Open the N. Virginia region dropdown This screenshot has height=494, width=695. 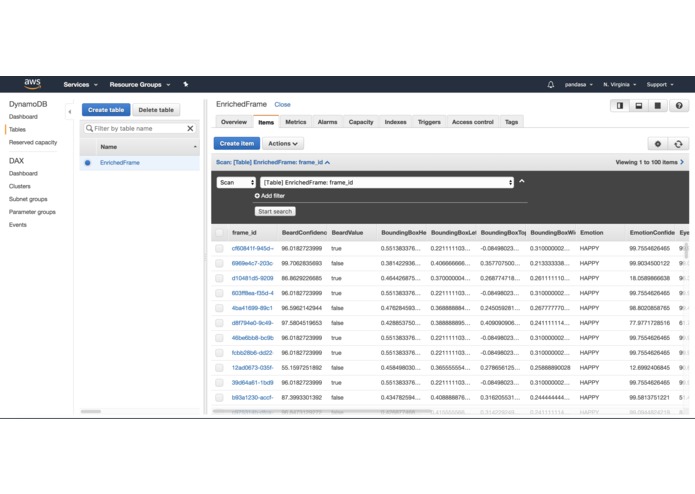coord(619,84)
